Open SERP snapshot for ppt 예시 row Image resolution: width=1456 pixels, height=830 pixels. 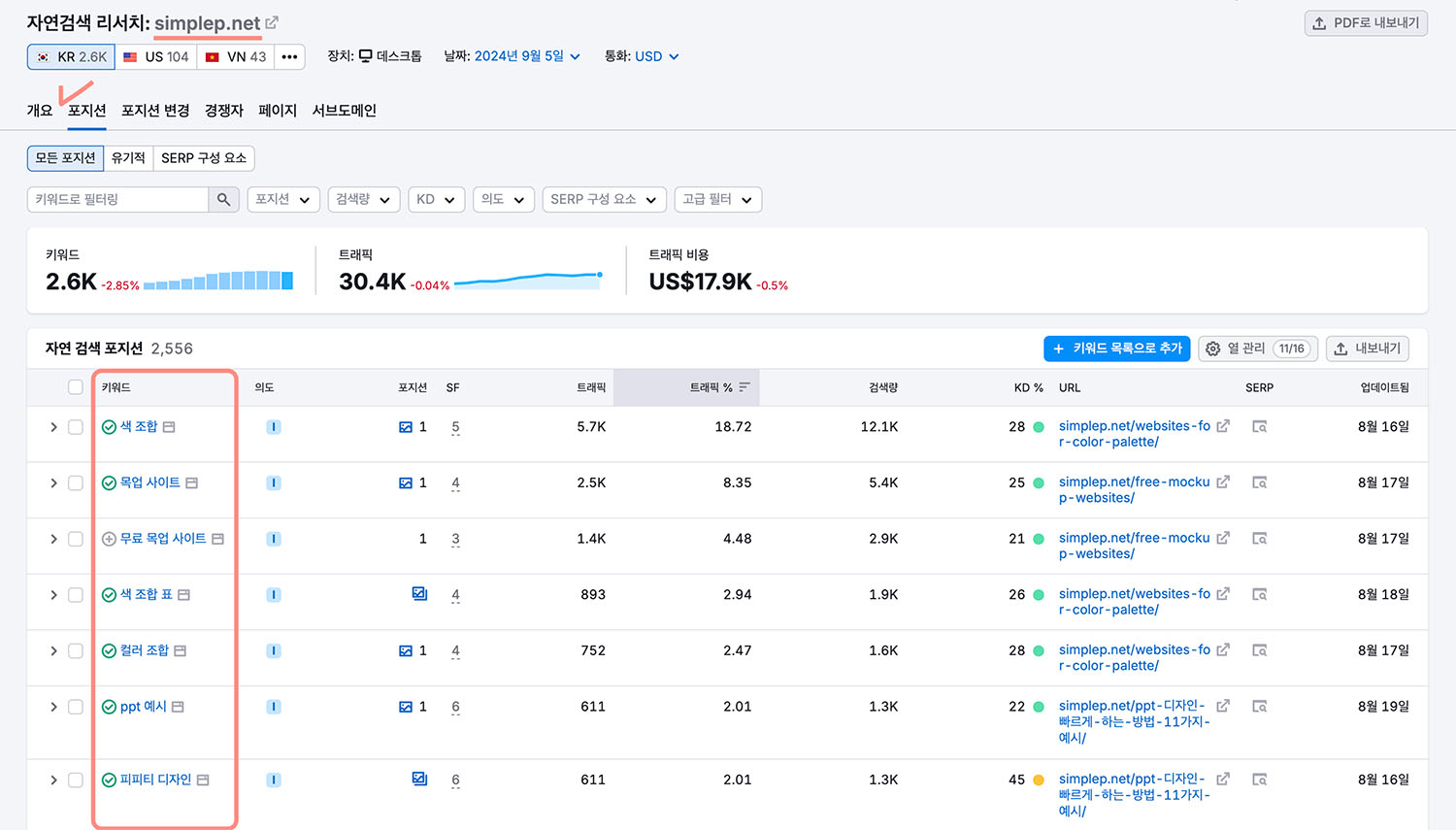tap(1260, 707)
